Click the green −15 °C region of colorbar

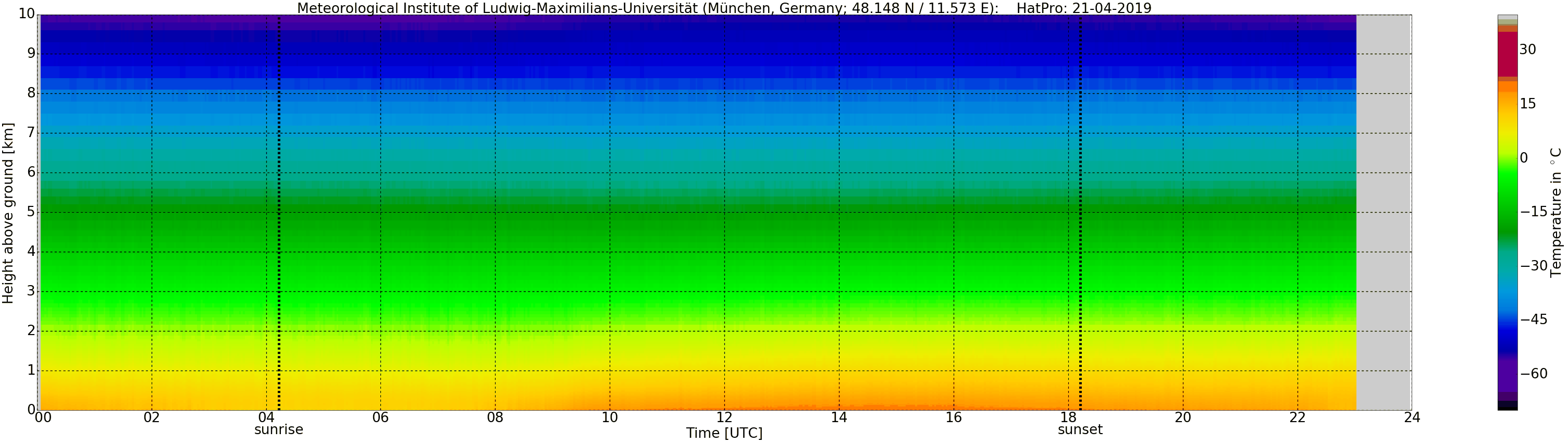pos(1507,212)
